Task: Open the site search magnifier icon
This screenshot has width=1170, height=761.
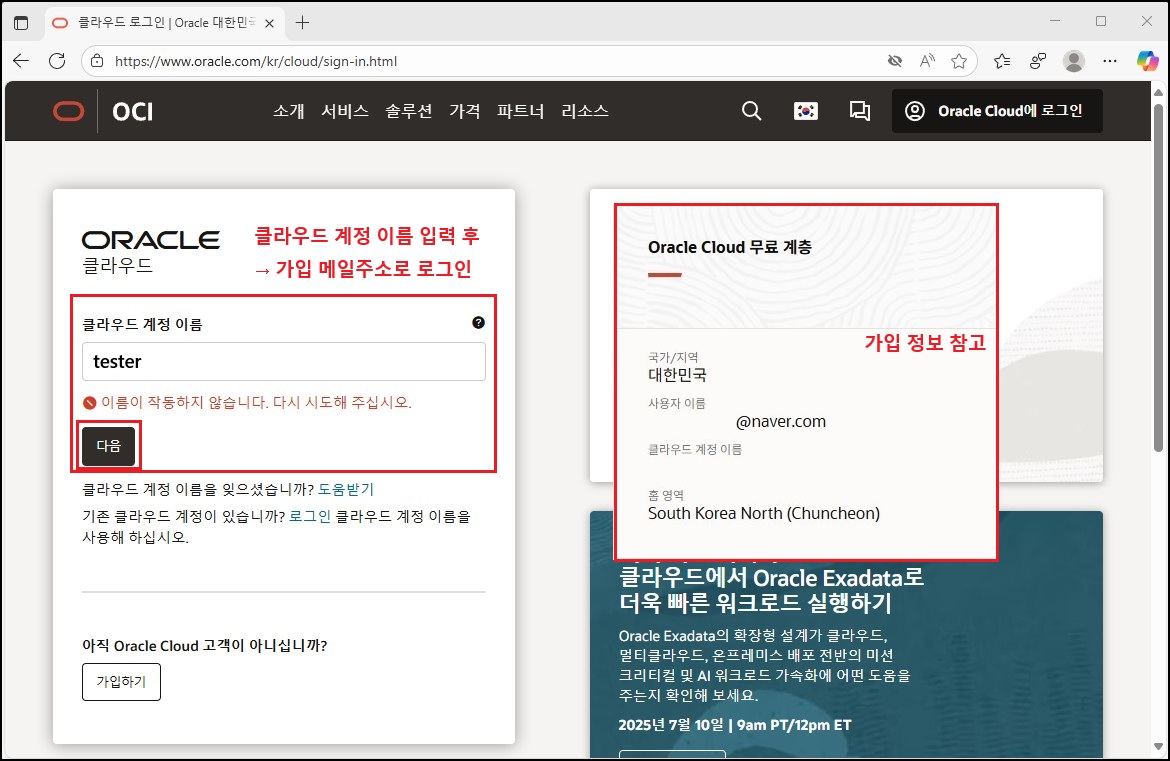Action: pos(751,111)
